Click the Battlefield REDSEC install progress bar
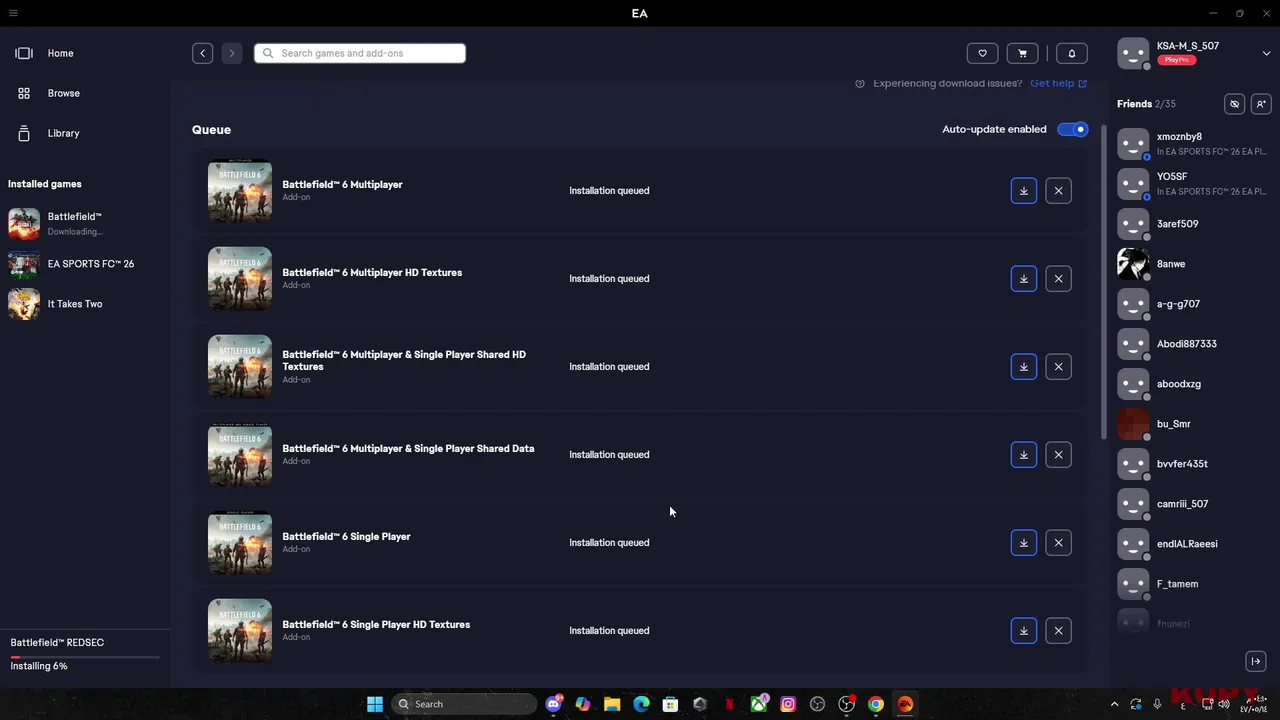Viewport: 1280px width, 720px height. click(85, 657)
